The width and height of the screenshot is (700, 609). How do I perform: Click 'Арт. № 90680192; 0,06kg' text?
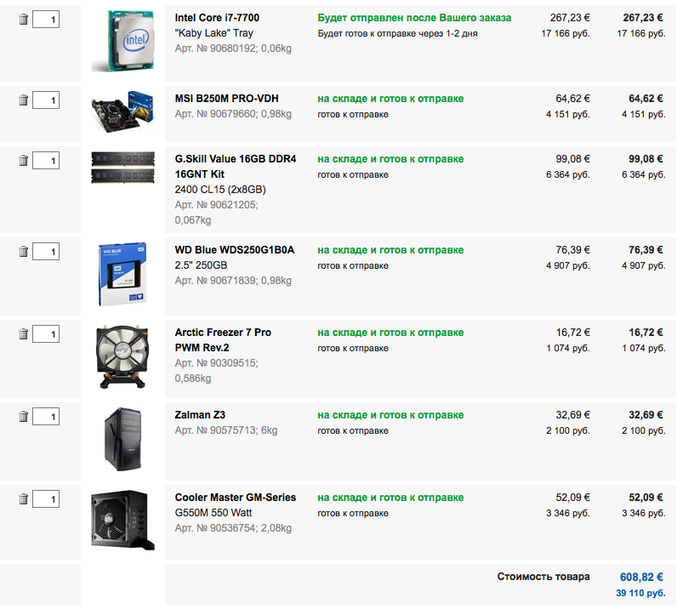pos(233,48)
